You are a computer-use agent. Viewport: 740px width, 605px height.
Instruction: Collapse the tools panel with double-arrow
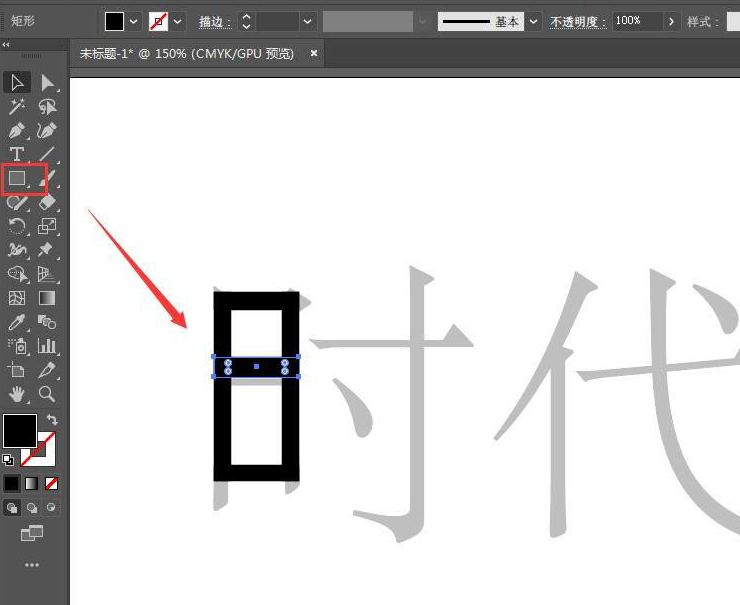click(x=6, y=44)
